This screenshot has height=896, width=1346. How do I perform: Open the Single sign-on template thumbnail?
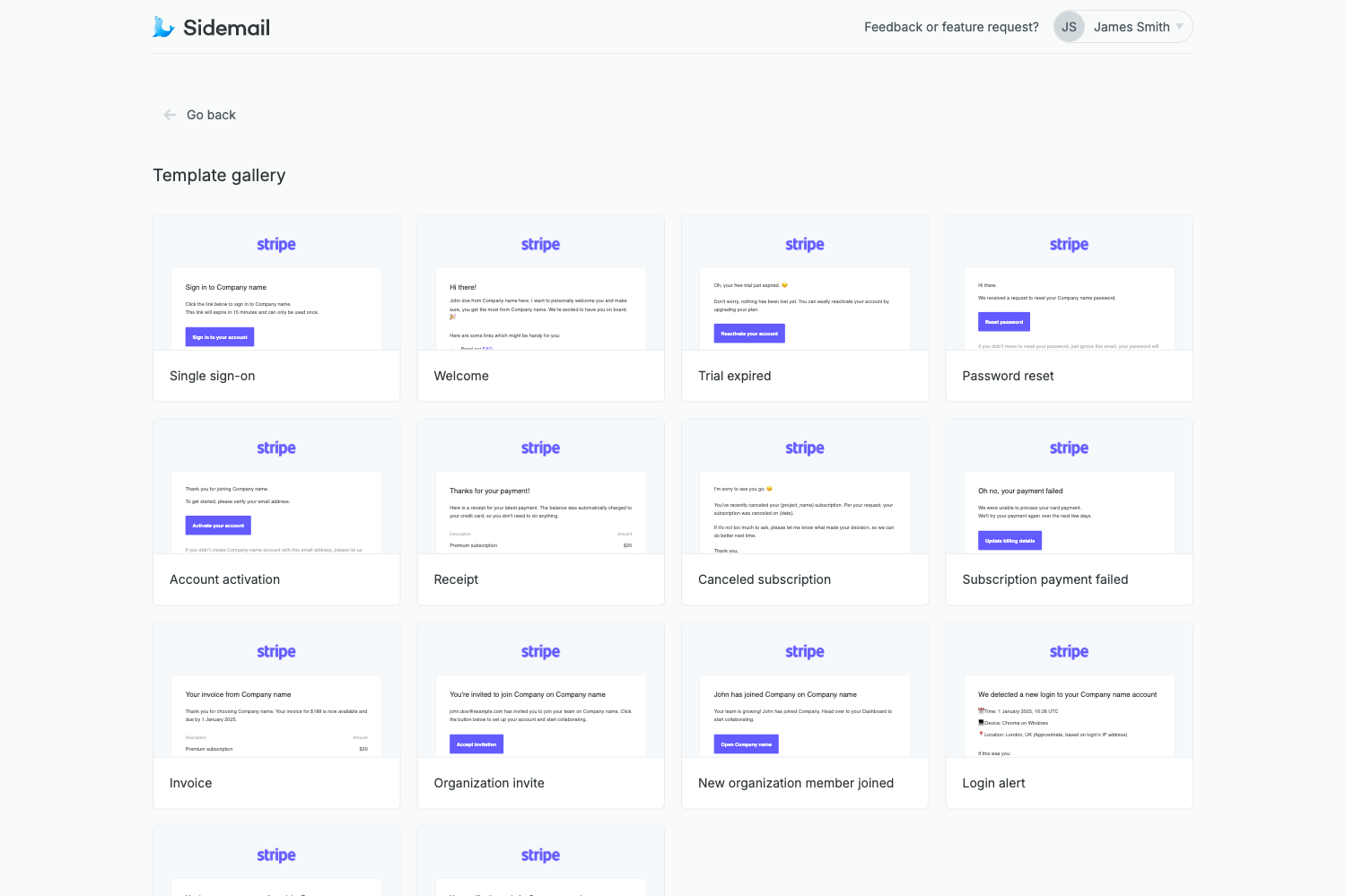(276, 283)
